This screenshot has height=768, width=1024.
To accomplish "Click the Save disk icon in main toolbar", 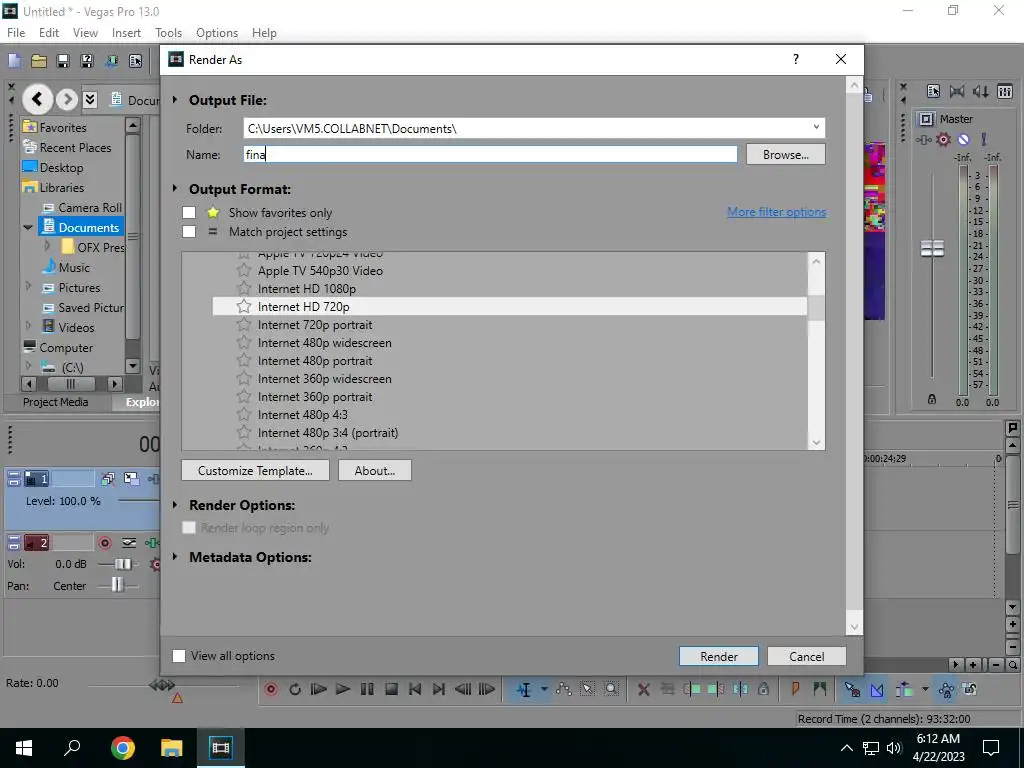I will point(63,61).
